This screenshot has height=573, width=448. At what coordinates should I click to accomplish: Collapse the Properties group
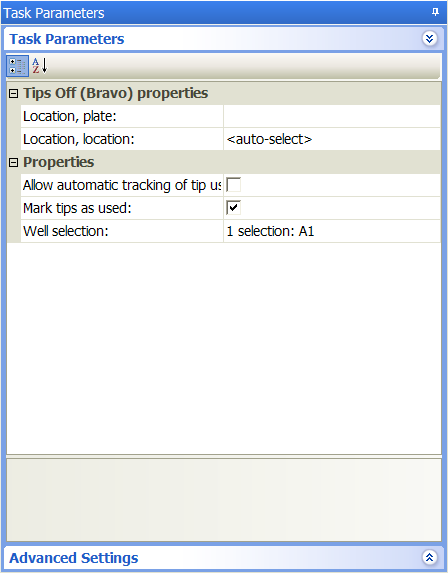click(13, 162)
